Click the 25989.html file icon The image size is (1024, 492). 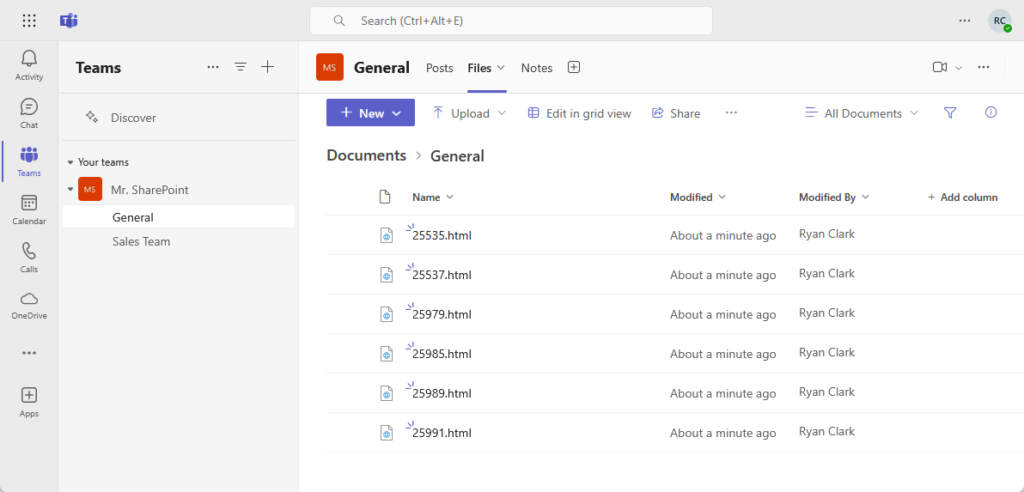tap(387, 393)
